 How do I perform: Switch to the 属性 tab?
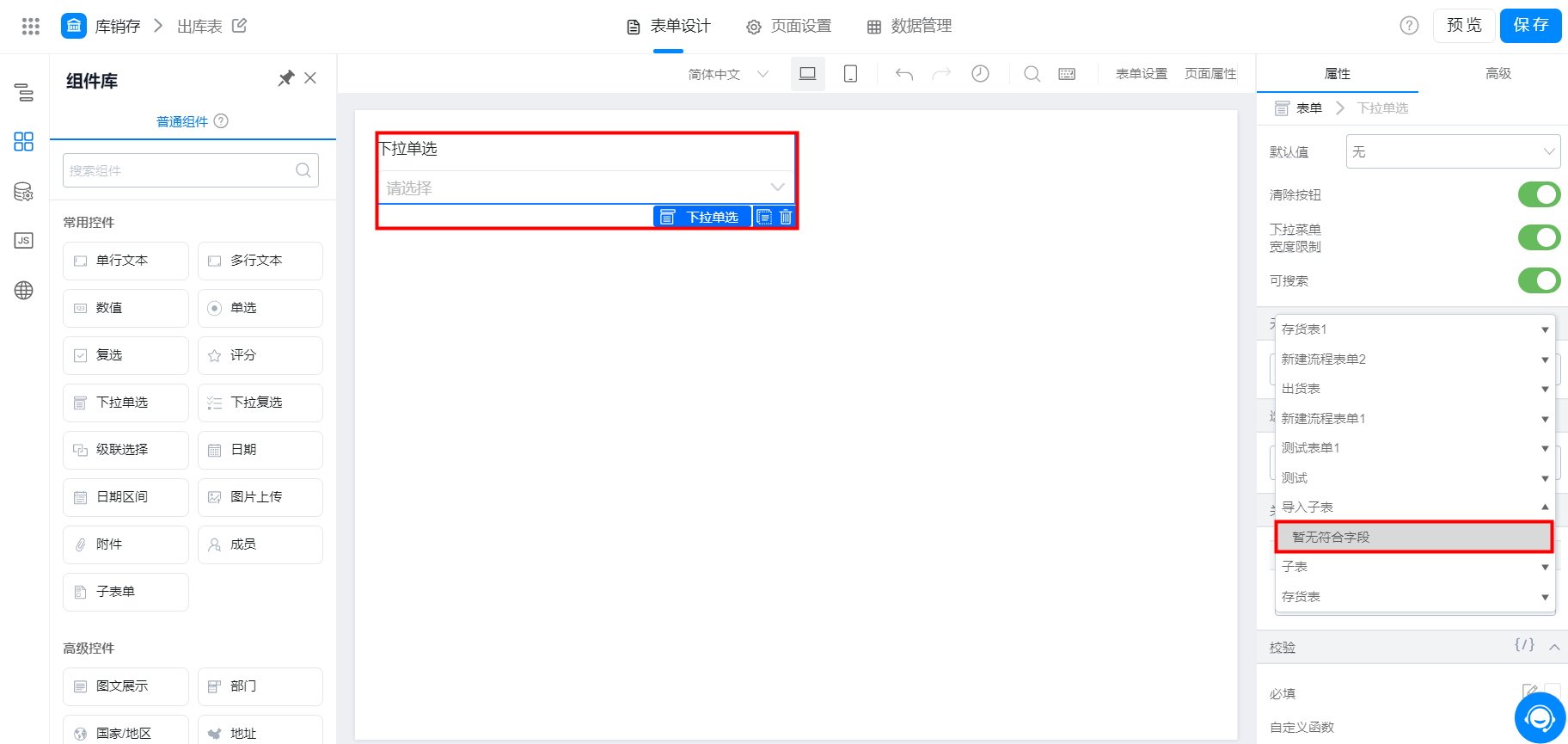pyautogui.click(x=1338, y=74)
